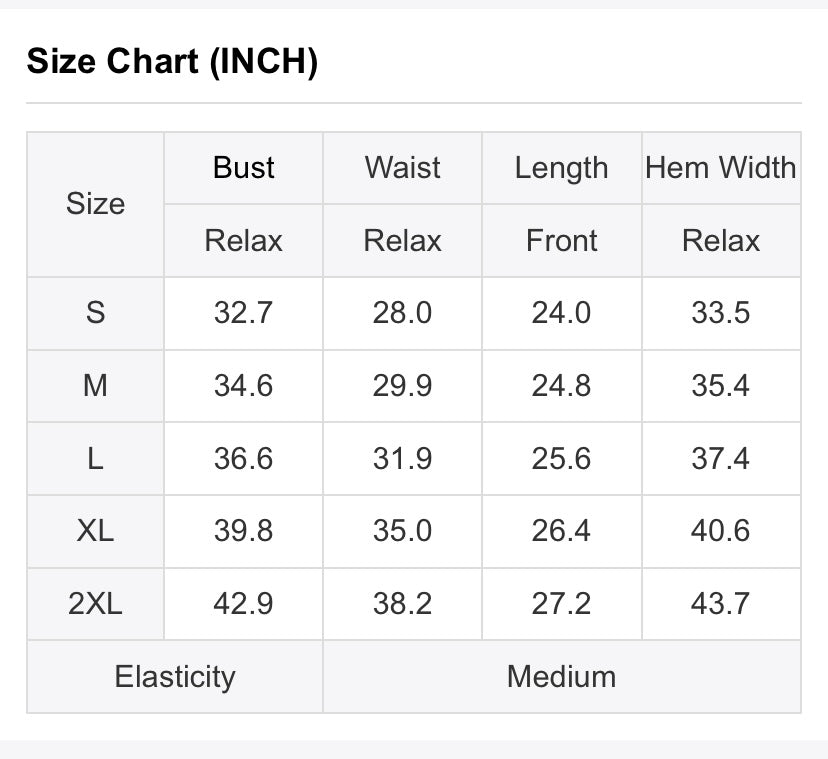Viewport: 828px width, 759px height.
Task: Click waist value 38.2 for 2XL
Action: (x=402, y=604)
